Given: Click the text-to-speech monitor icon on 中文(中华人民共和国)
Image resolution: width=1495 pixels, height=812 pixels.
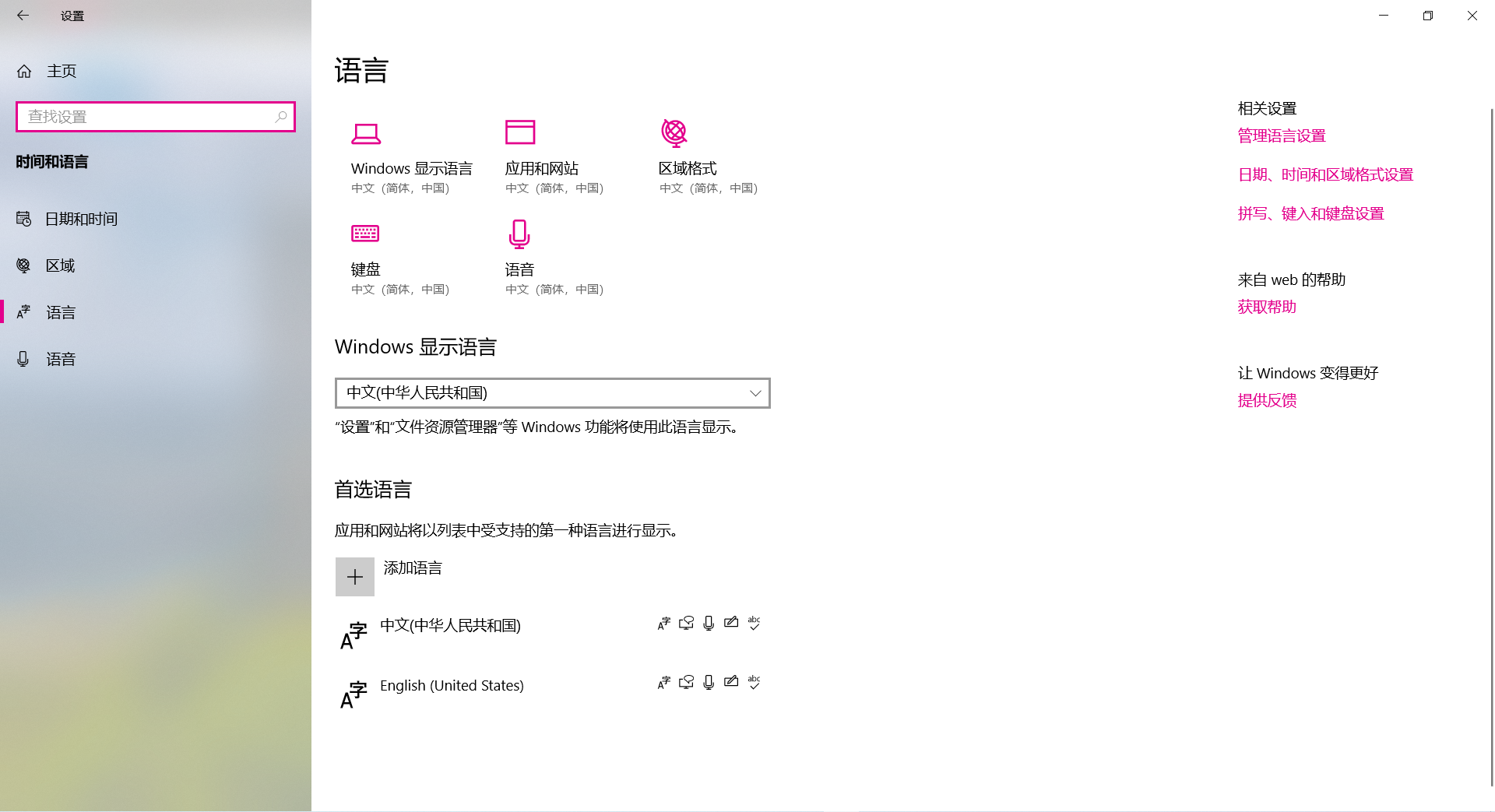Looking at the screenshot, I should 686,623.
